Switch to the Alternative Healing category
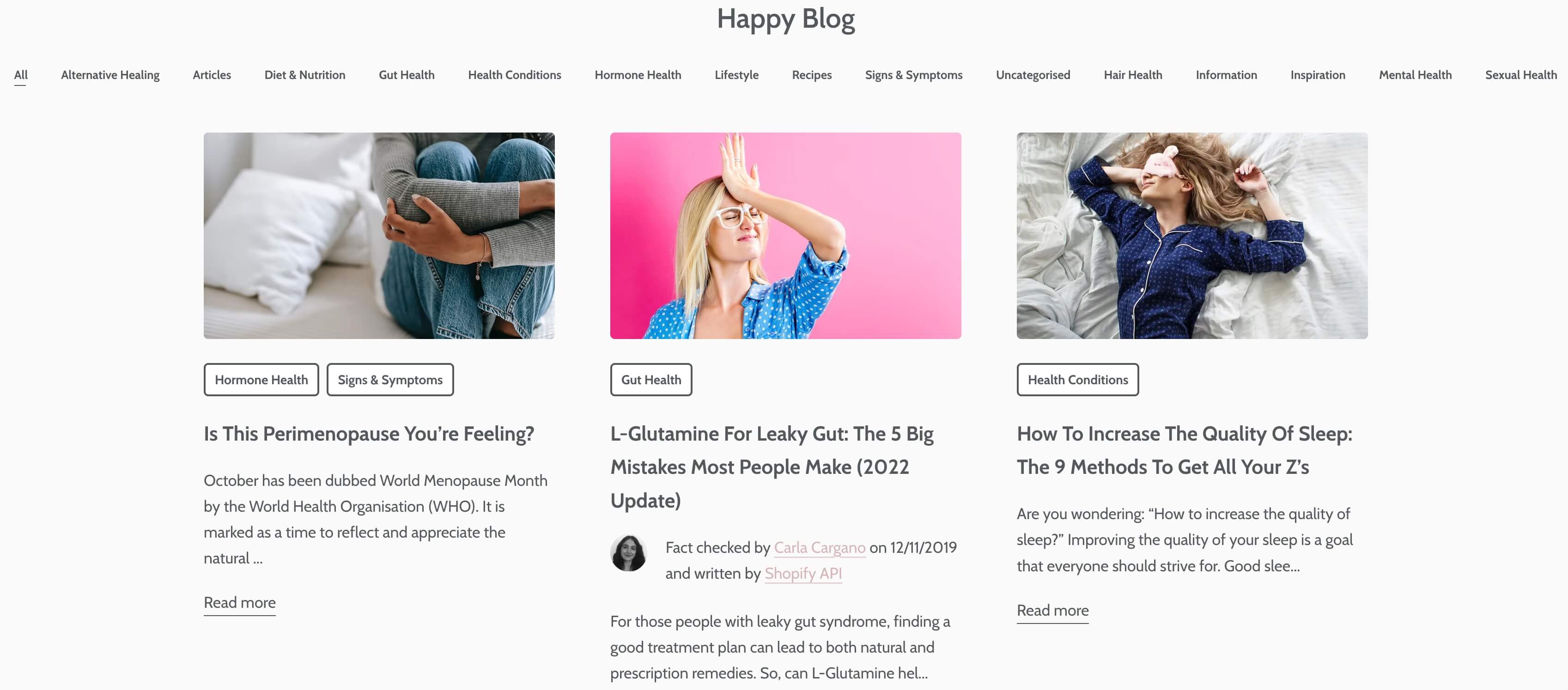Image resolution: width=1568 pixels, height=690 pixels. point(110,75)
